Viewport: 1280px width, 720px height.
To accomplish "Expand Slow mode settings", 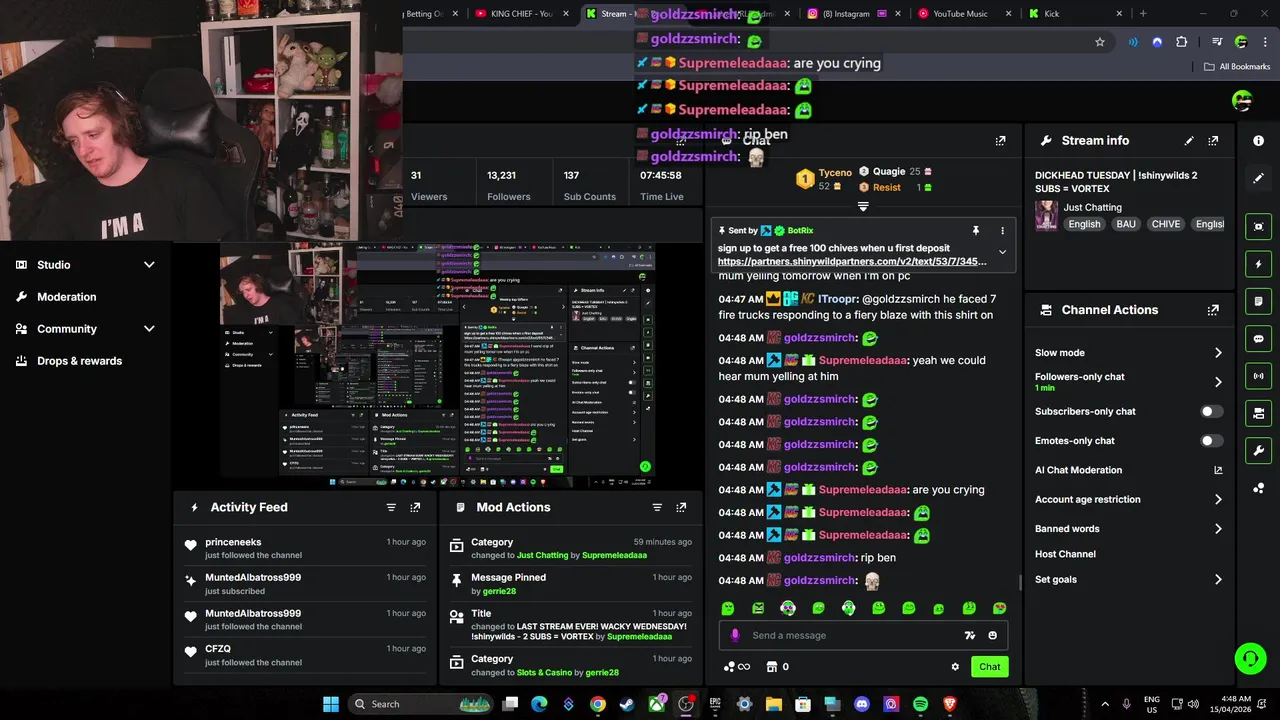I will pos(1218,353).
